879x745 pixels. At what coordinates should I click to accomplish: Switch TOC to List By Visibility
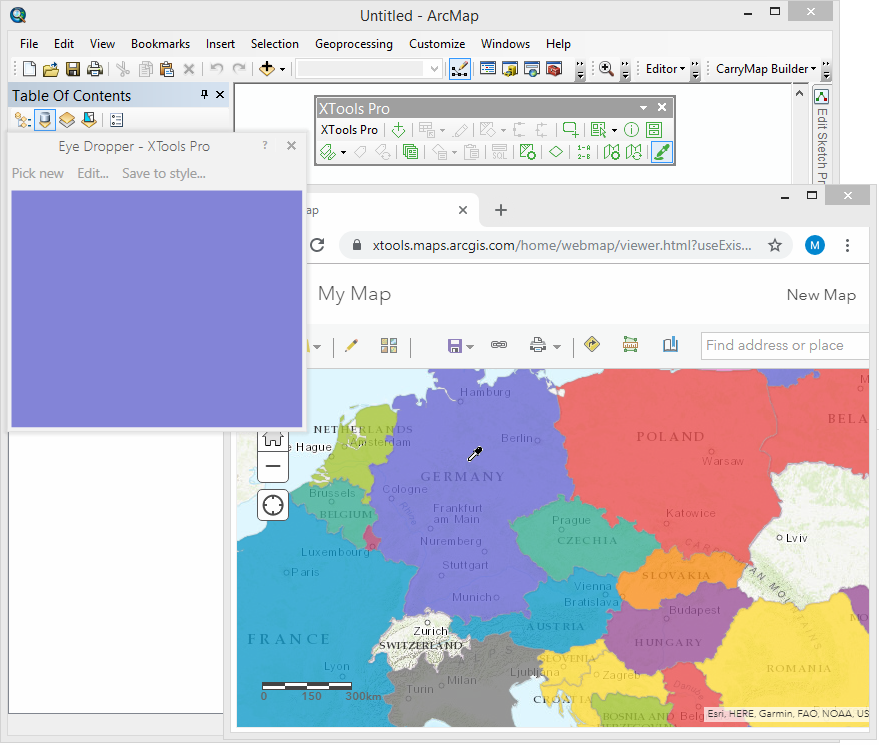67,120
